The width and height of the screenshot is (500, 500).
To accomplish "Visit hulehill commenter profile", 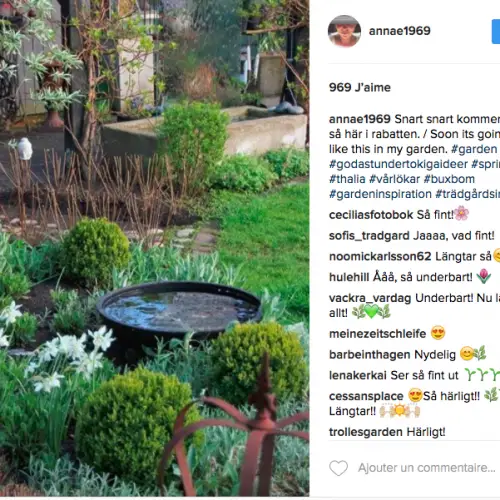I will tap(349, 277).
